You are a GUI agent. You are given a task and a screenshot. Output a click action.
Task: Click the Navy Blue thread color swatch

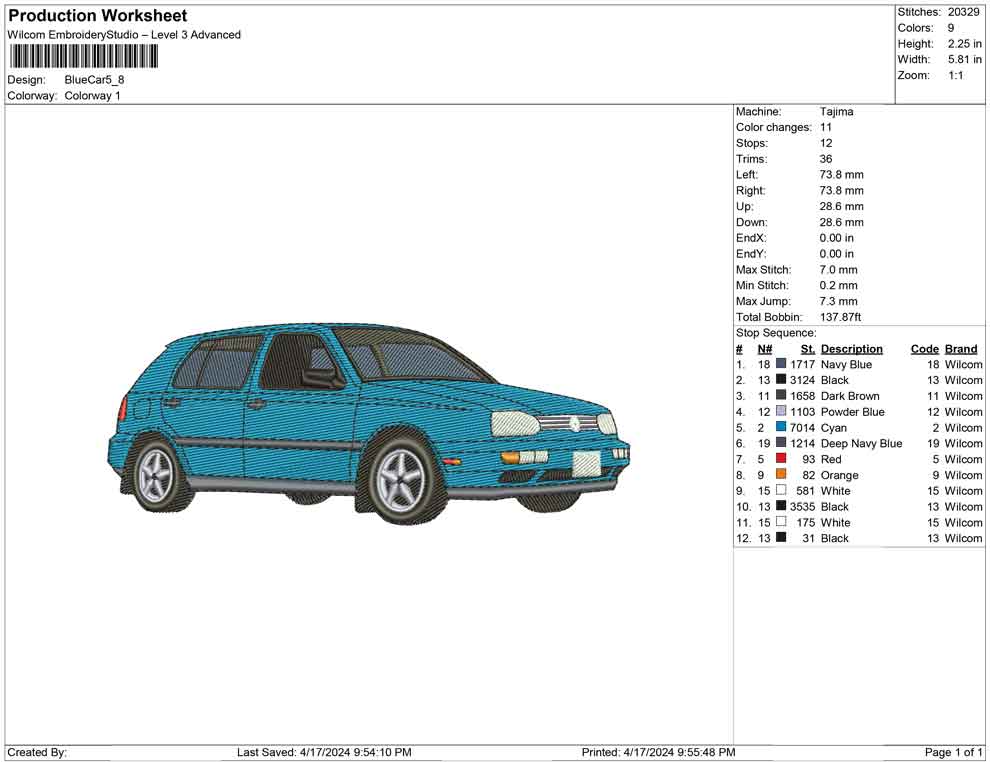click(781, 365)
